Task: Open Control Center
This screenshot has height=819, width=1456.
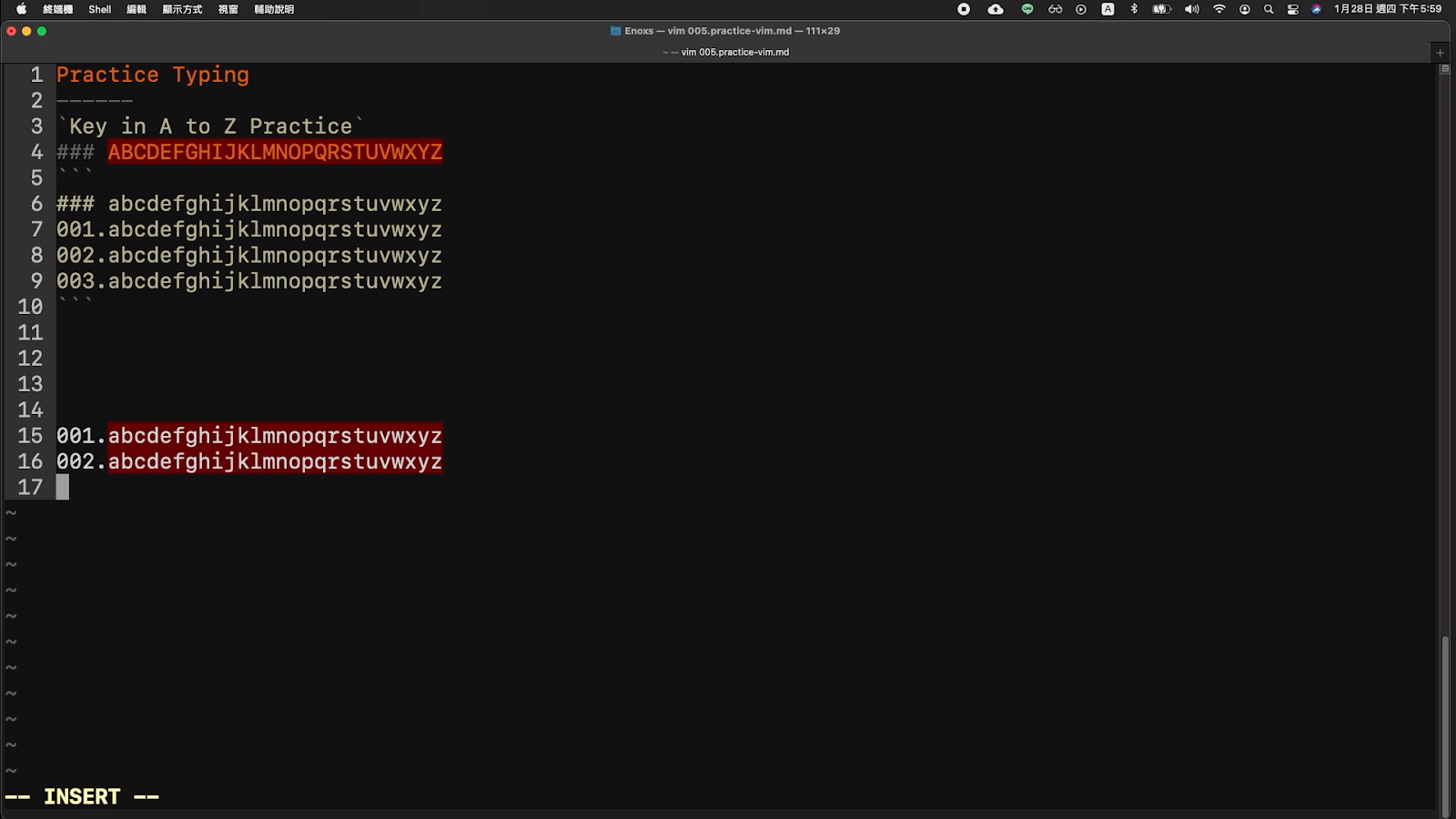Action: 1293,9
